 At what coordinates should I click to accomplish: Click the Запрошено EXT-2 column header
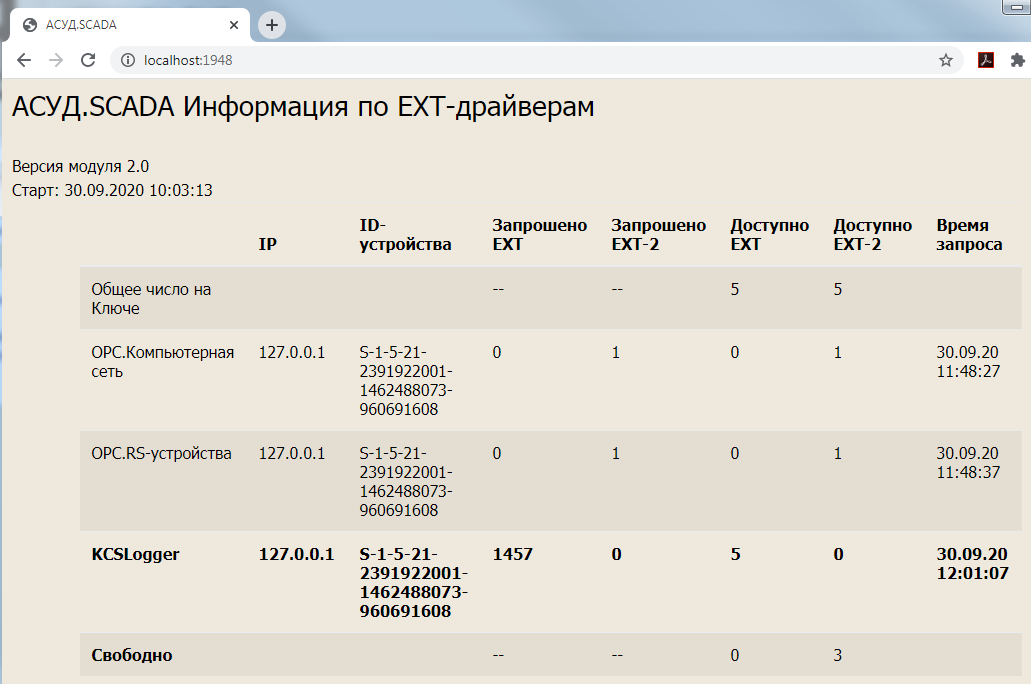click(658, 235)
